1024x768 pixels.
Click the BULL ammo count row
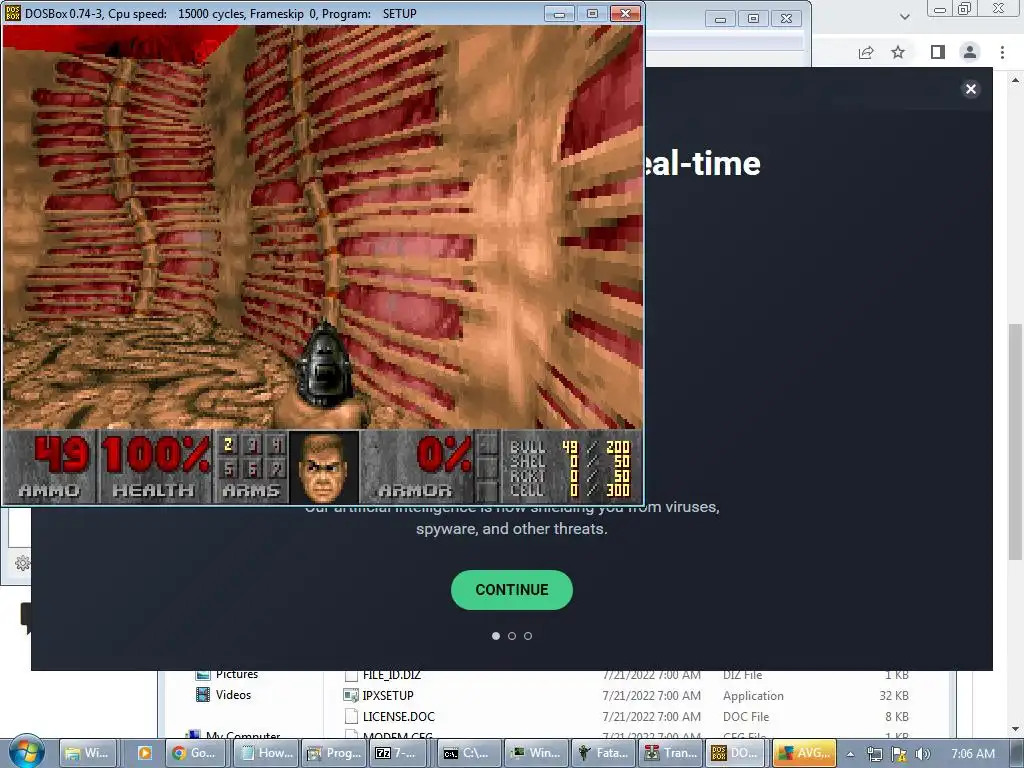point(569,447)
